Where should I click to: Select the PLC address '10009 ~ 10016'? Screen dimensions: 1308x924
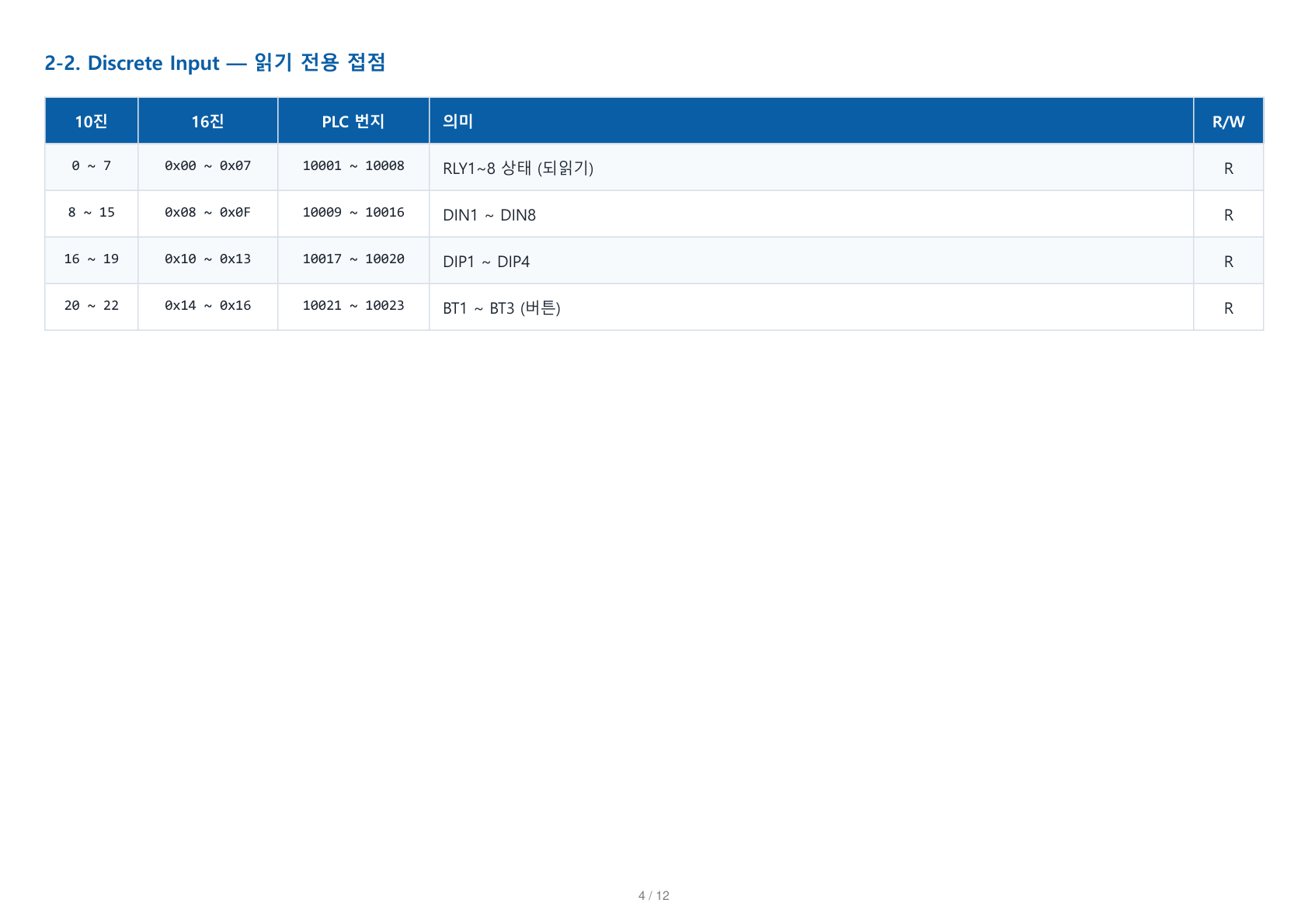click(353, 213)
